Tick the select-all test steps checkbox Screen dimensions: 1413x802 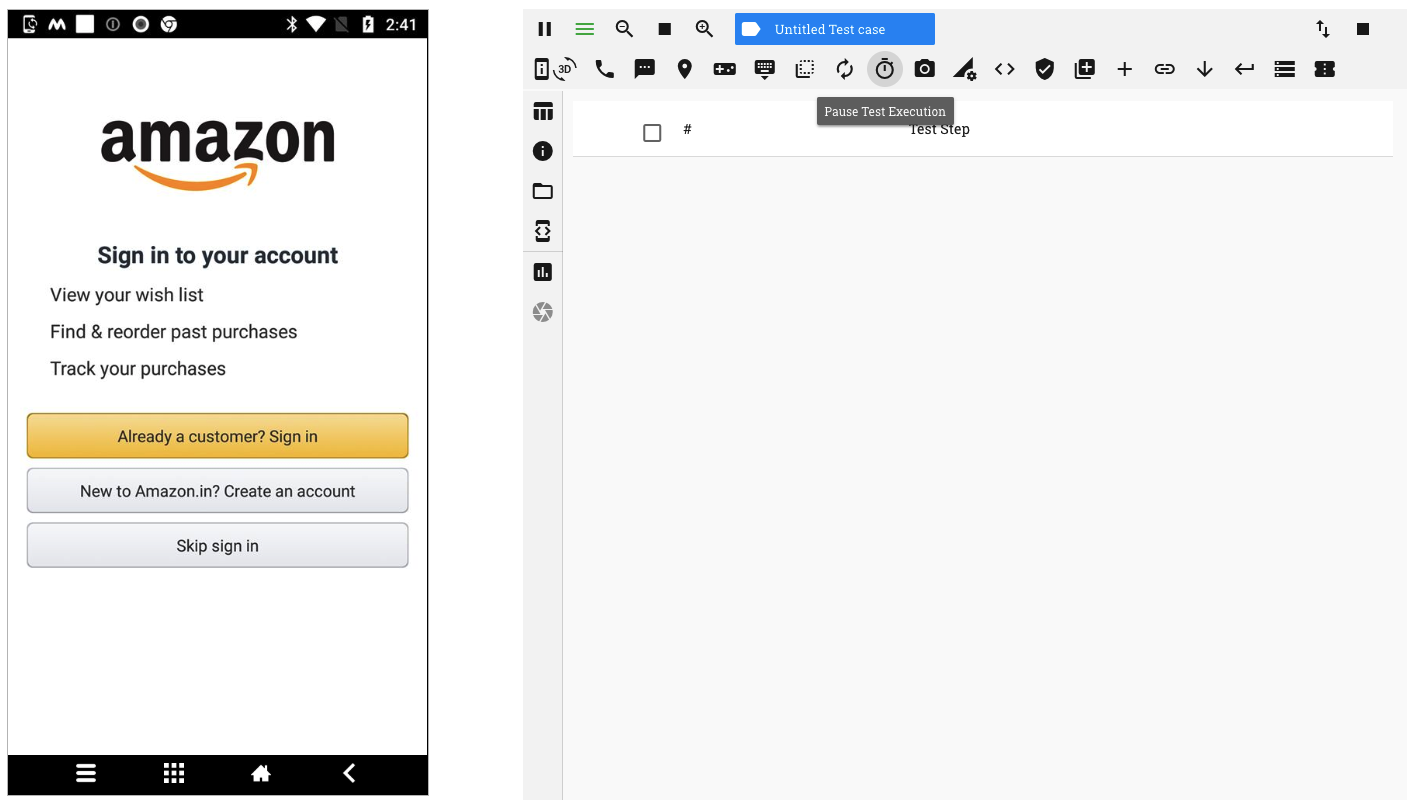tap(652, 132)
